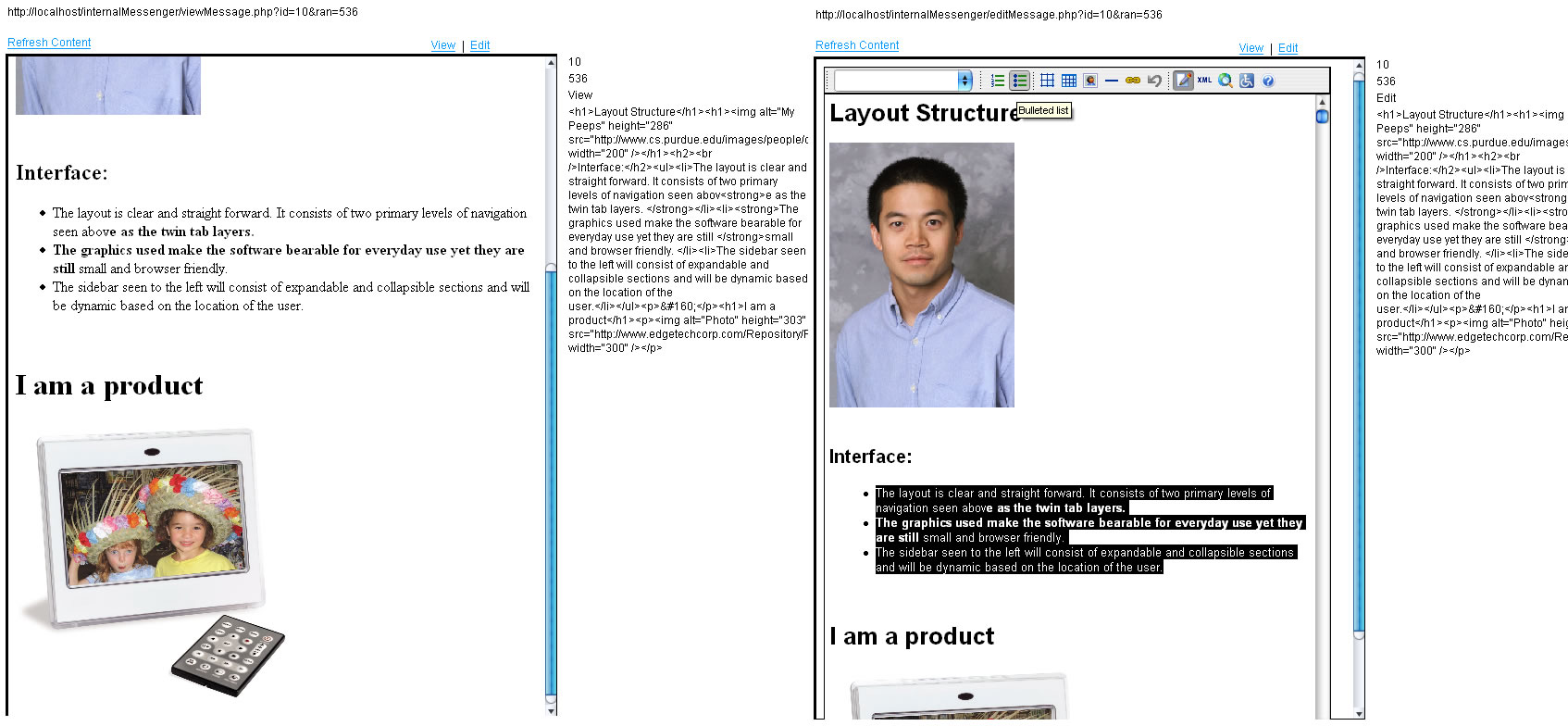Screen dimensions: 1568x726
Task: Click the view pane bullet starting 'The sidebar seen'
Action: pos(291,296)
